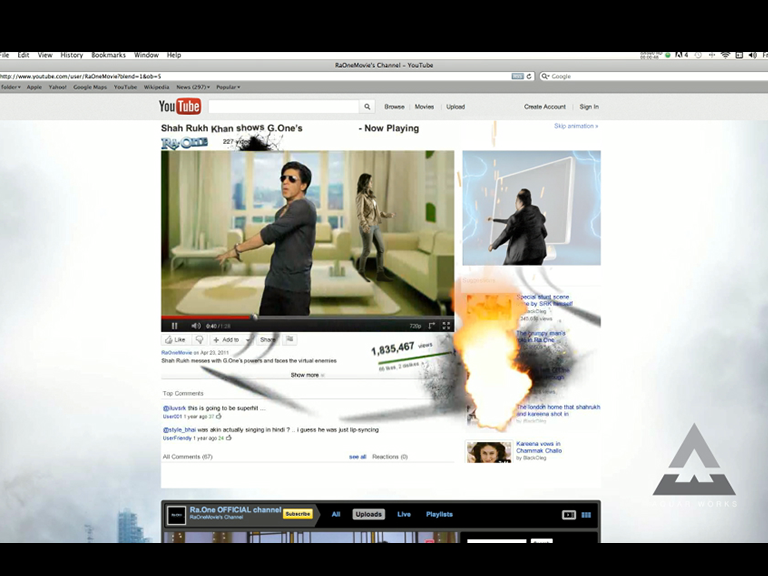The height and width of the screenshot is (576, 768).
Task: Reload the page in the Safari address bar
Action: [529, 76]
